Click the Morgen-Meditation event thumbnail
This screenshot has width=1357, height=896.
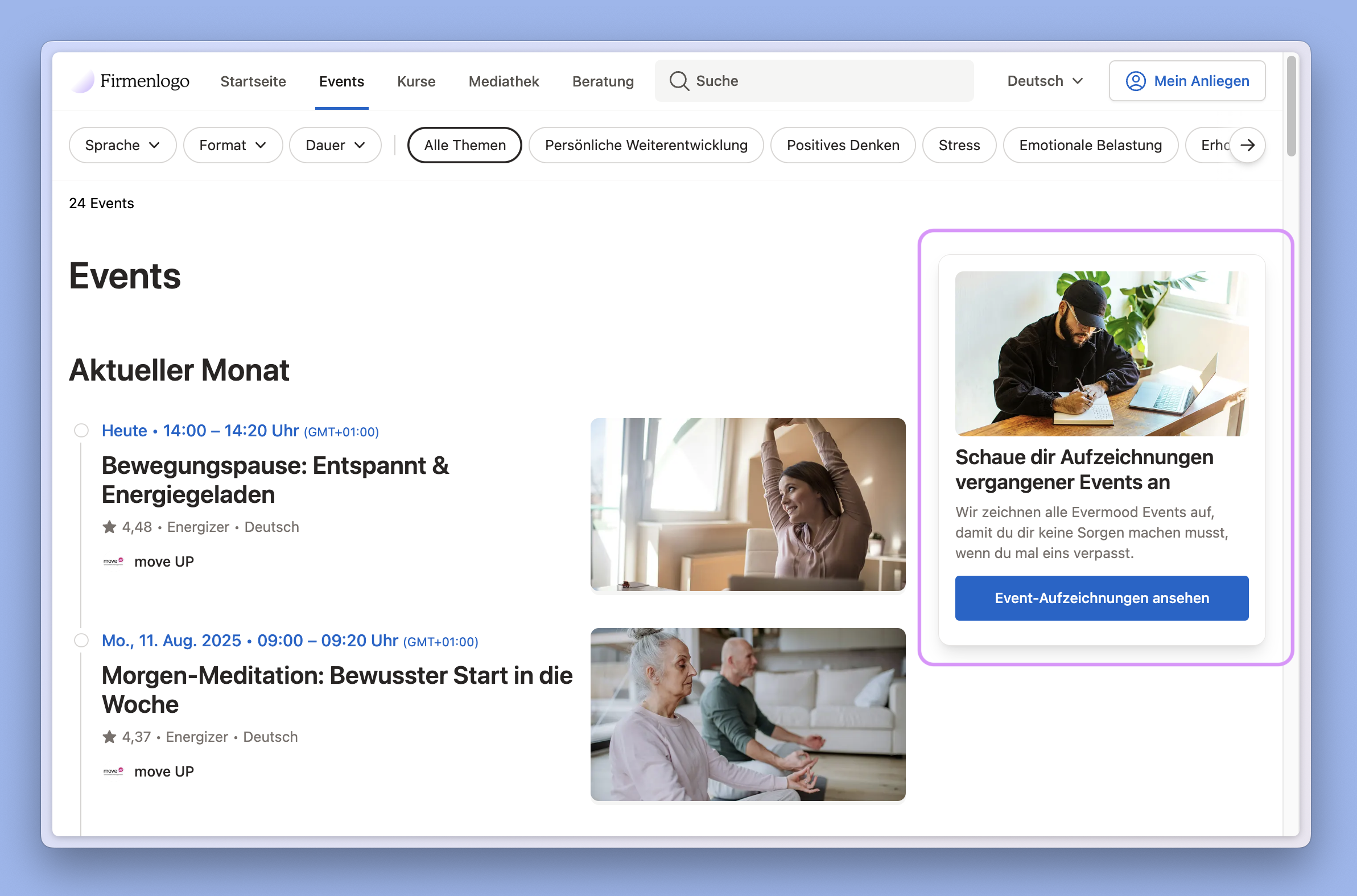748,715
